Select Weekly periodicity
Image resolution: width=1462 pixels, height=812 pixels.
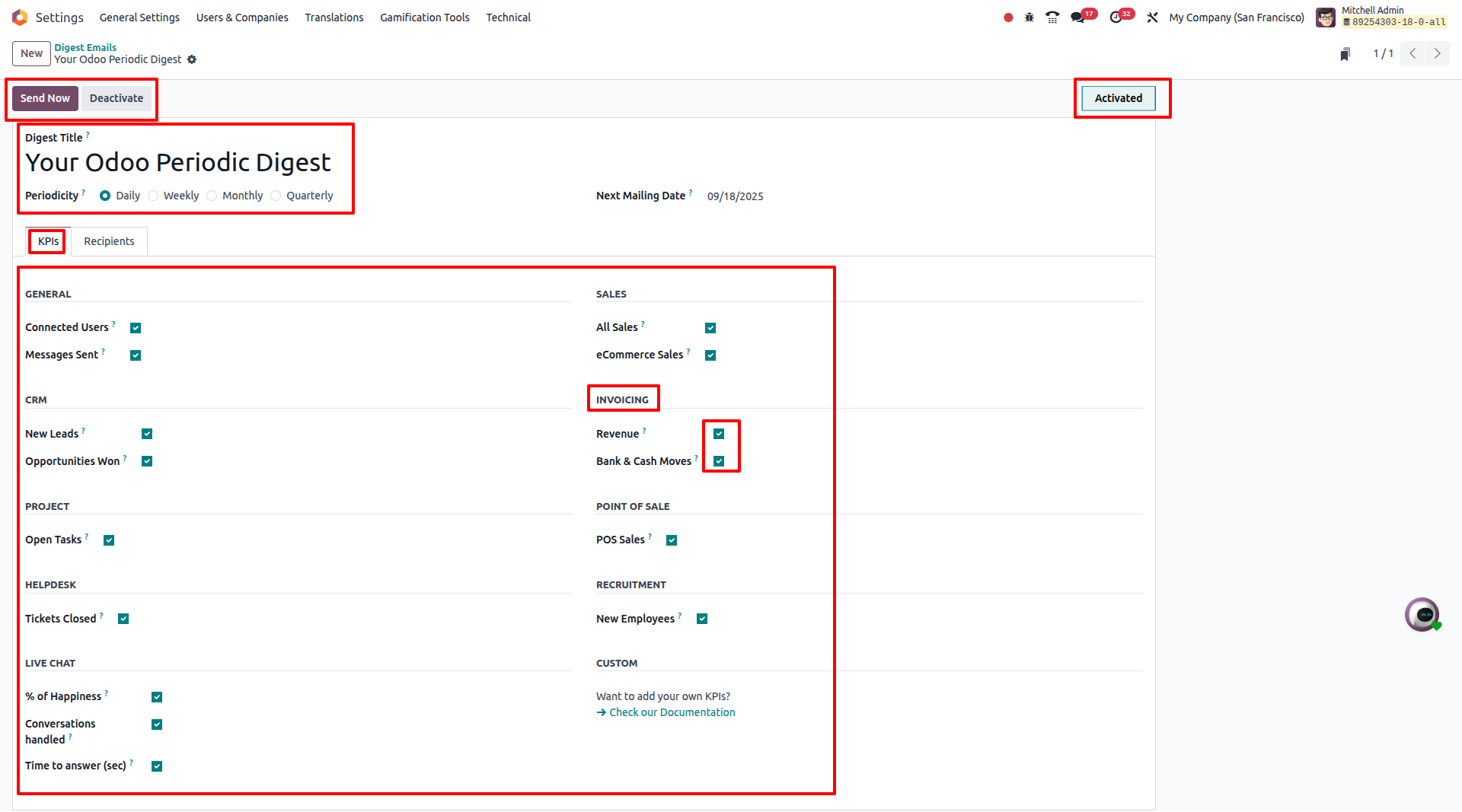153,196
